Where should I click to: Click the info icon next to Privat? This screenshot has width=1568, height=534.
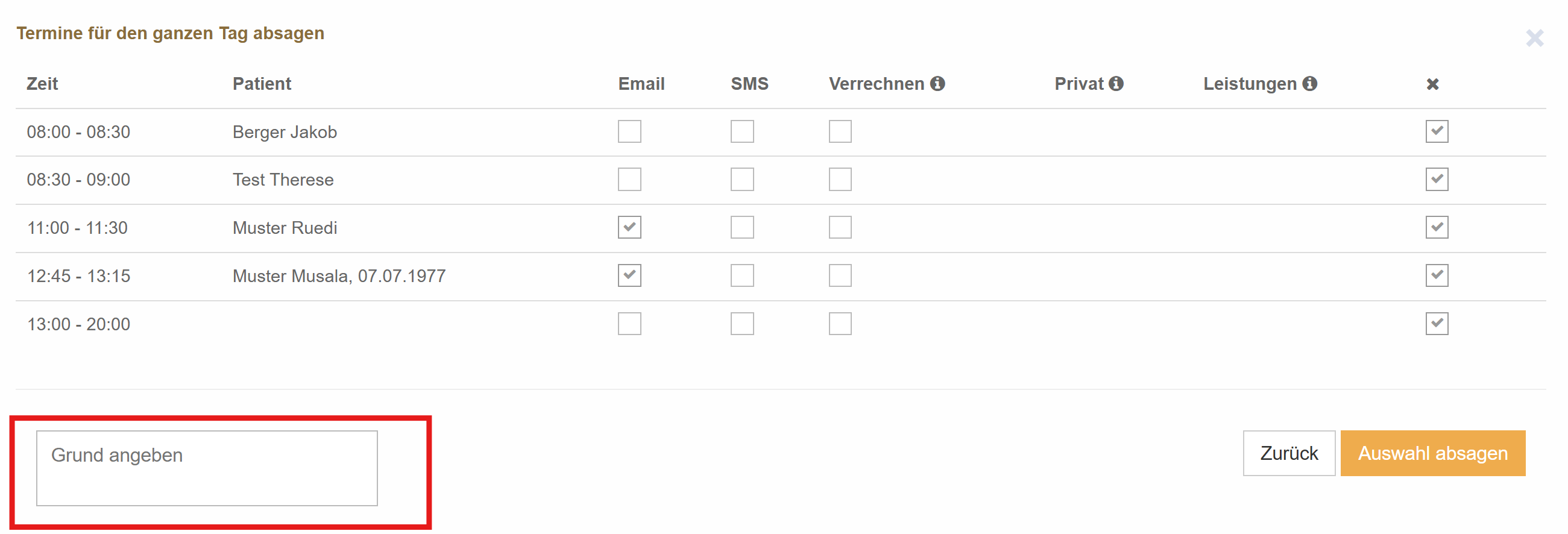coord(1116,83)
